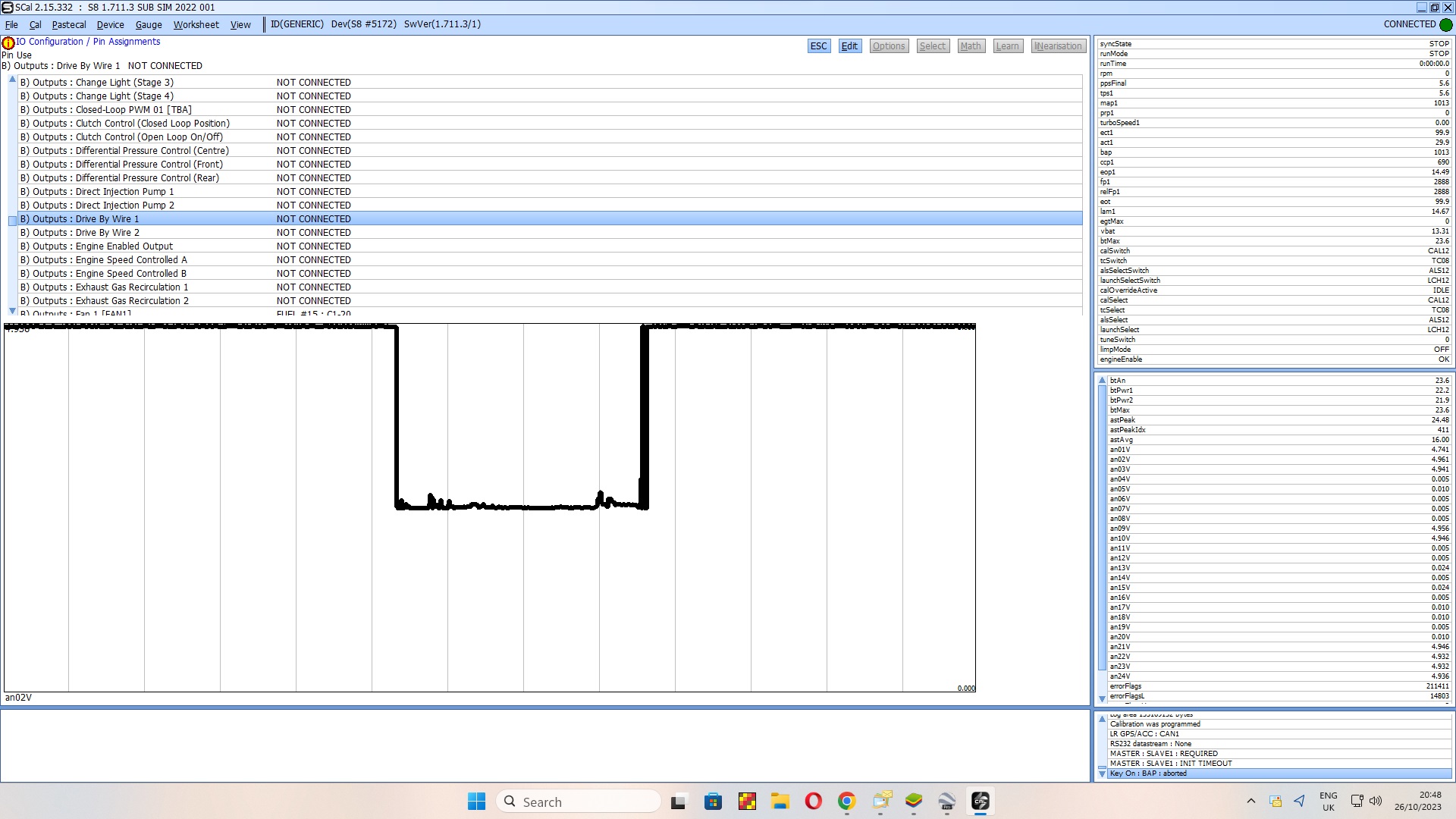Screen dimensions: 1456x819
Task: Open BlueStacks from the taskbar
Action: click(x=913, y=802)
